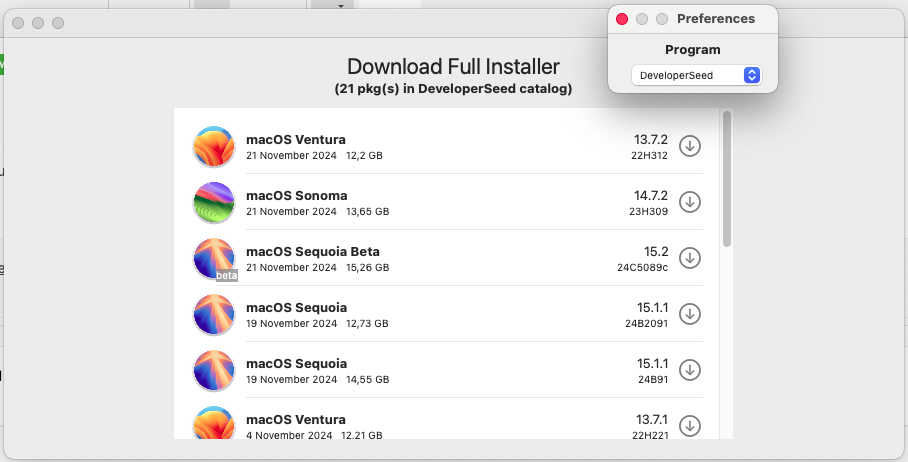Click the 12,2 GB size text
Screen dimensions: 908x462
[x=364, y=156]
